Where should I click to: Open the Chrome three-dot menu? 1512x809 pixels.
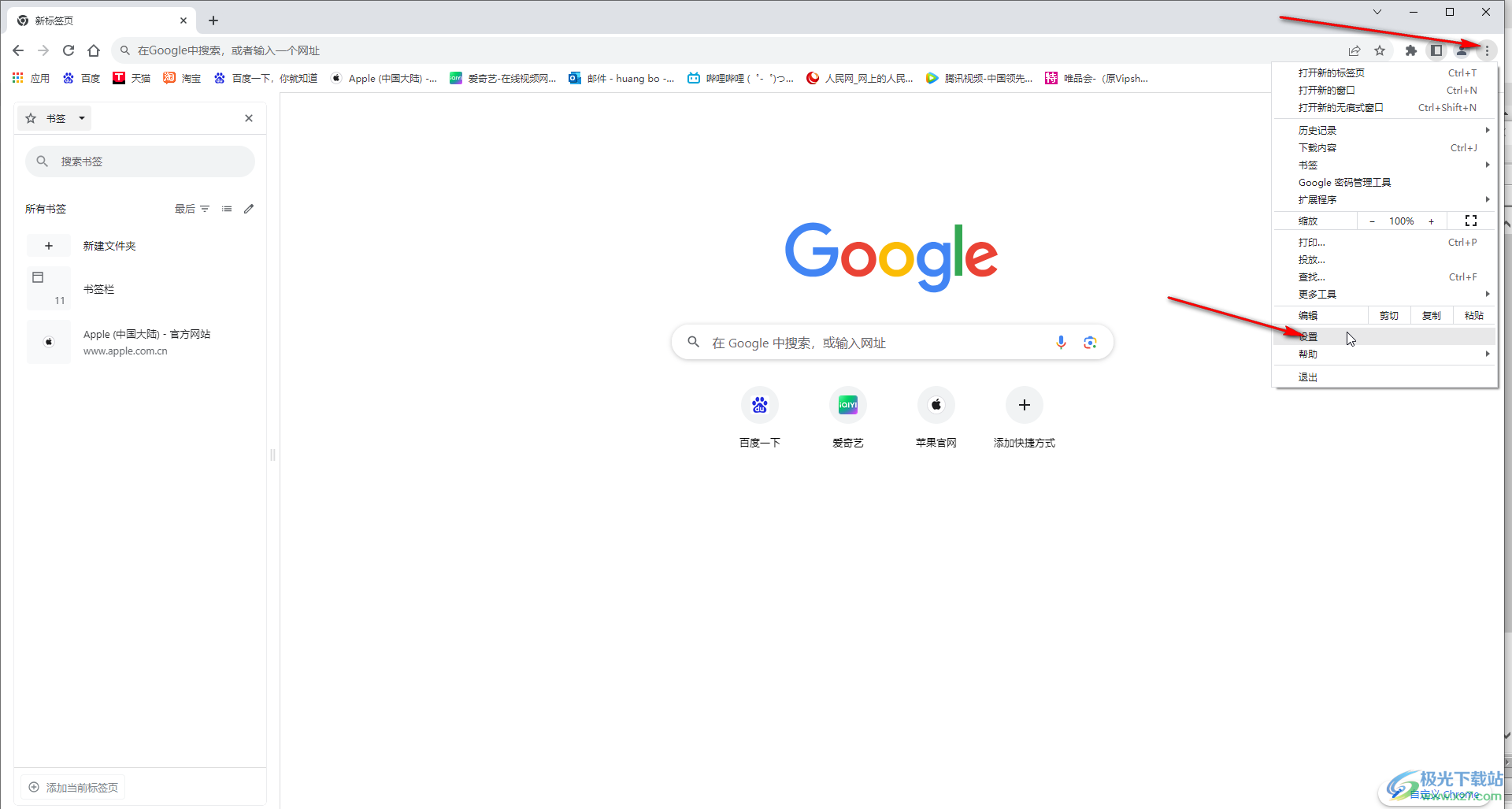[1487, 50]
